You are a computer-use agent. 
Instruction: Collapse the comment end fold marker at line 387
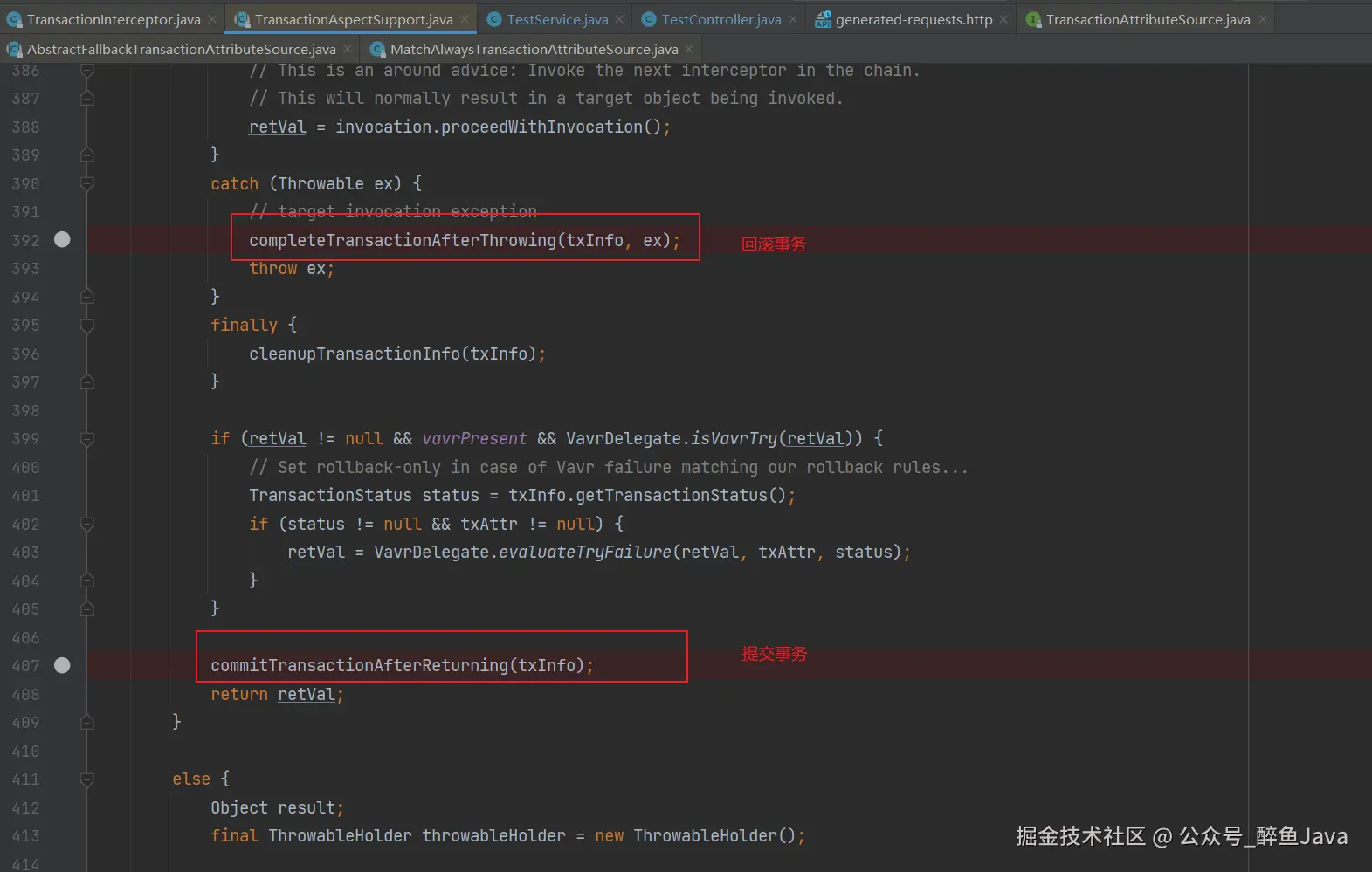pos(87,99)
